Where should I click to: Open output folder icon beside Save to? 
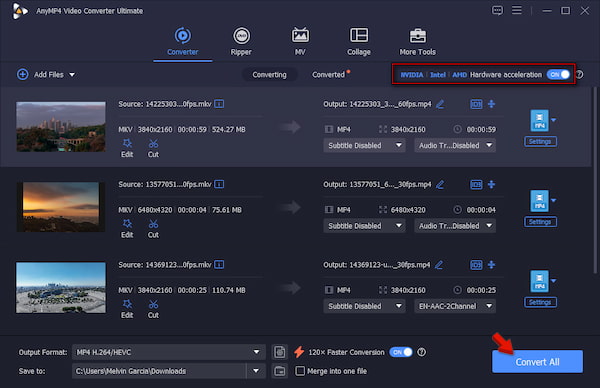(280, 371)
